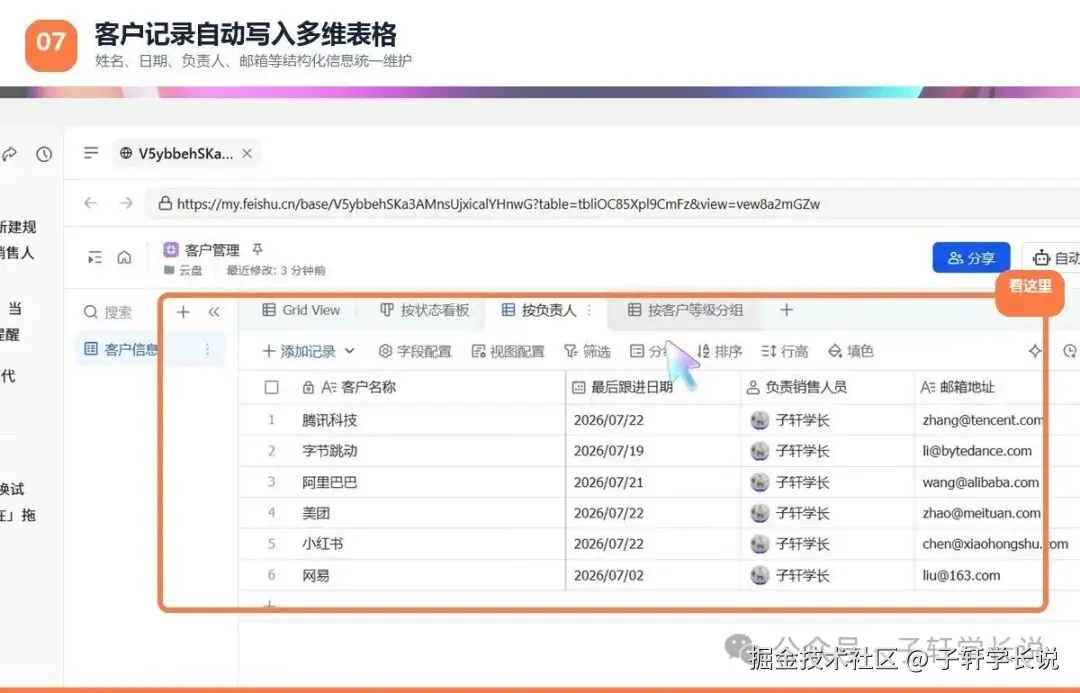
Task: Adjust 行高 row height
Action: click(785, 351)
